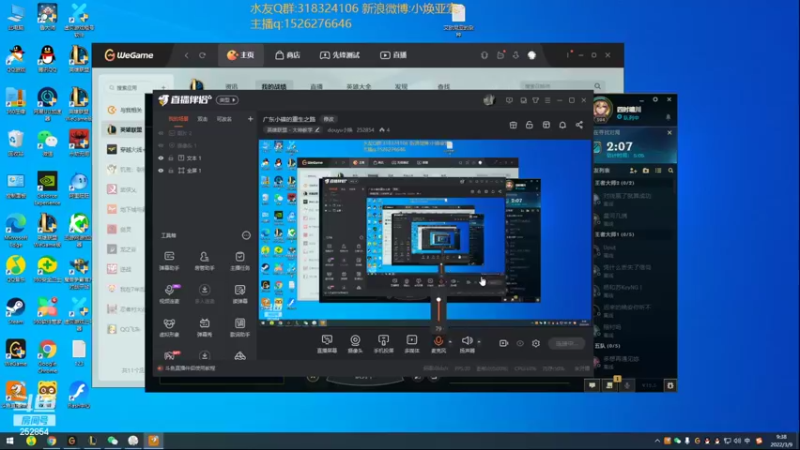Mute the microphone icon in bottom toolbar

438,340
